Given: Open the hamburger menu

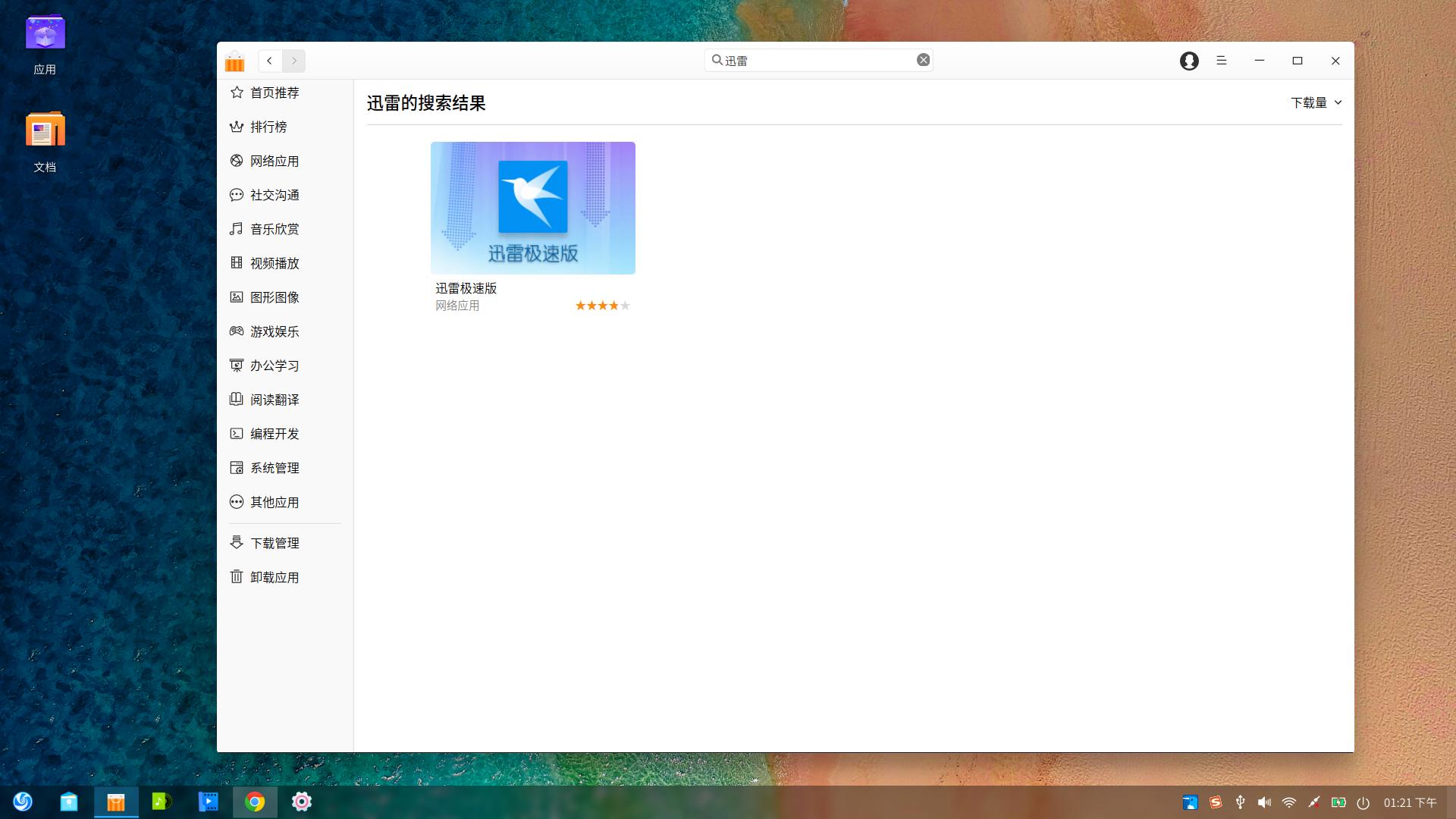Looking at the screenshot, I should pyautogui.click(x=1221, y=61).
